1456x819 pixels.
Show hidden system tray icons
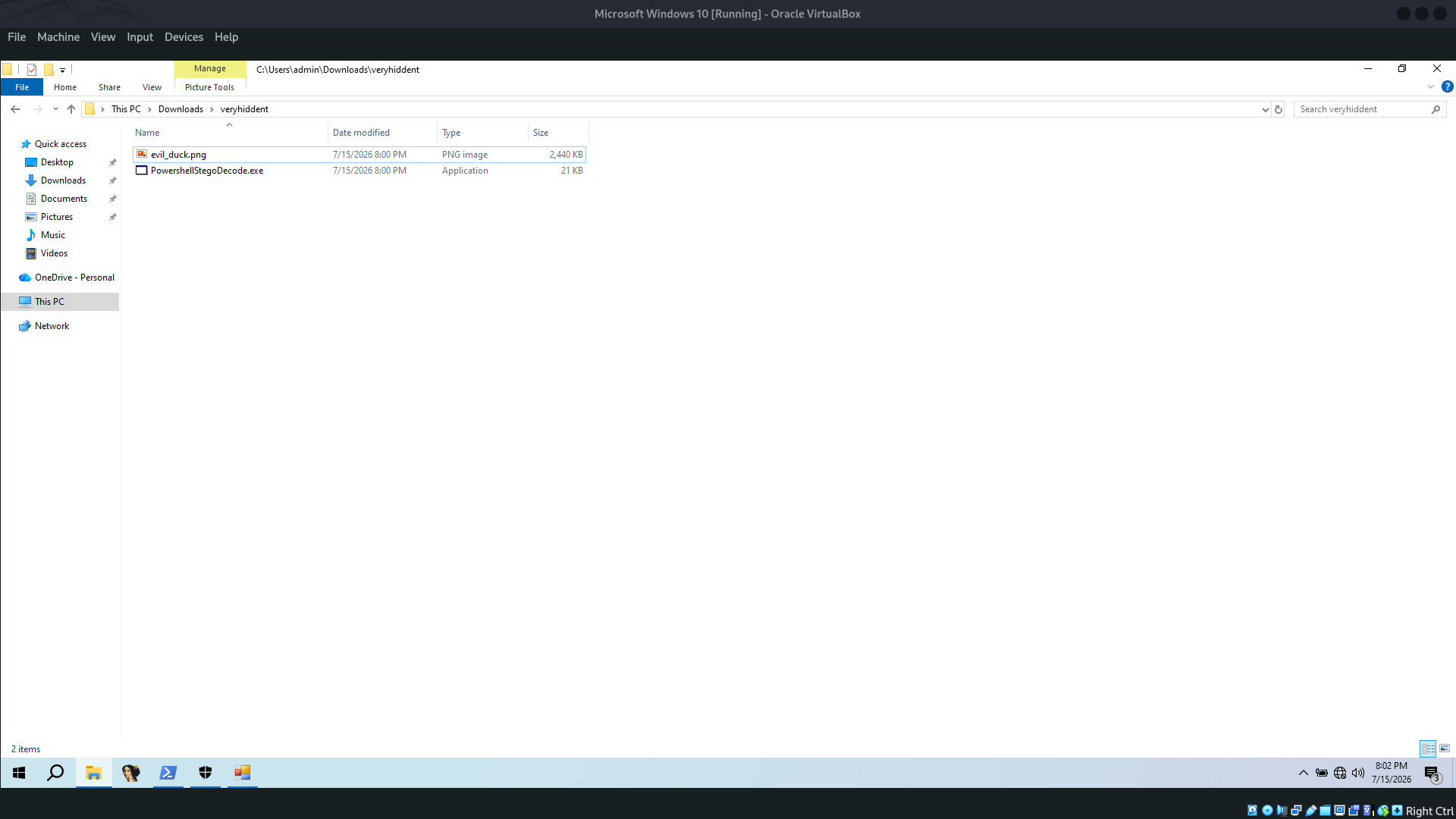click(x=1303, y=773)
